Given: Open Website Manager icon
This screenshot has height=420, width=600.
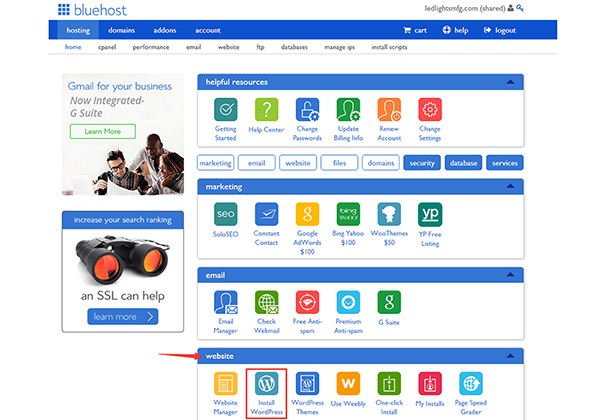Looking at the screenshot, I should (226, 385).
